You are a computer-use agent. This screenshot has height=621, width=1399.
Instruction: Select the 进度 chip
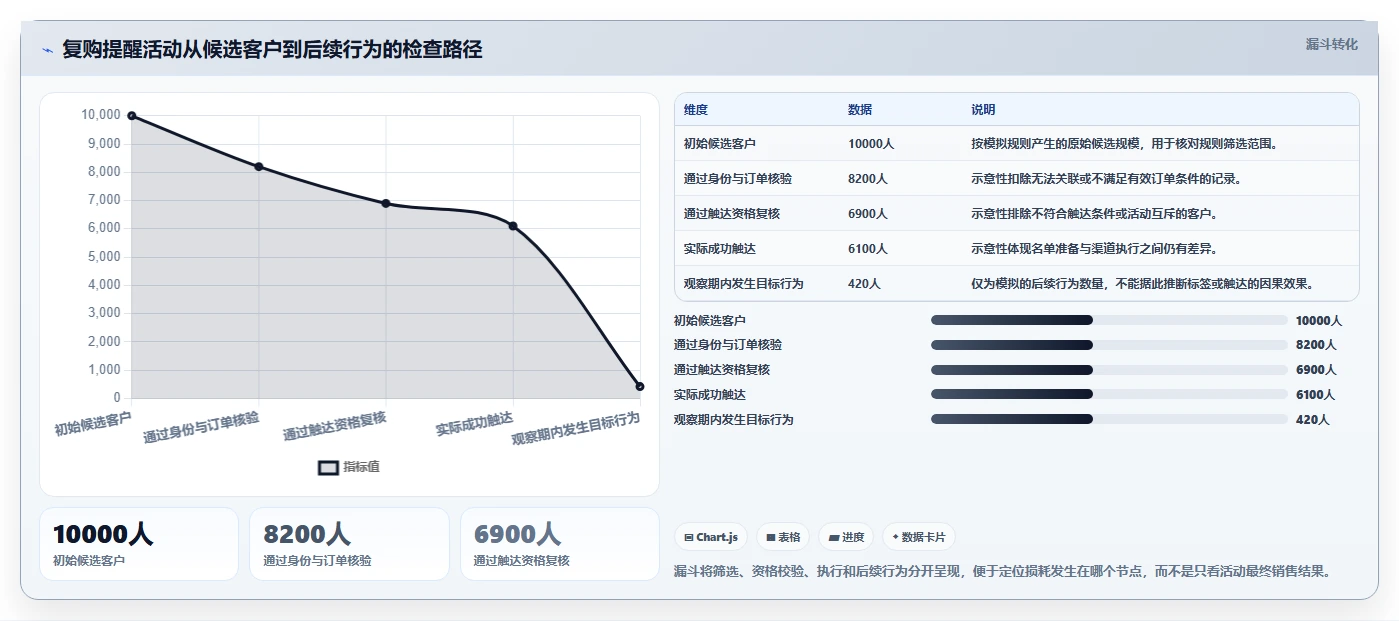click(846, 537)
